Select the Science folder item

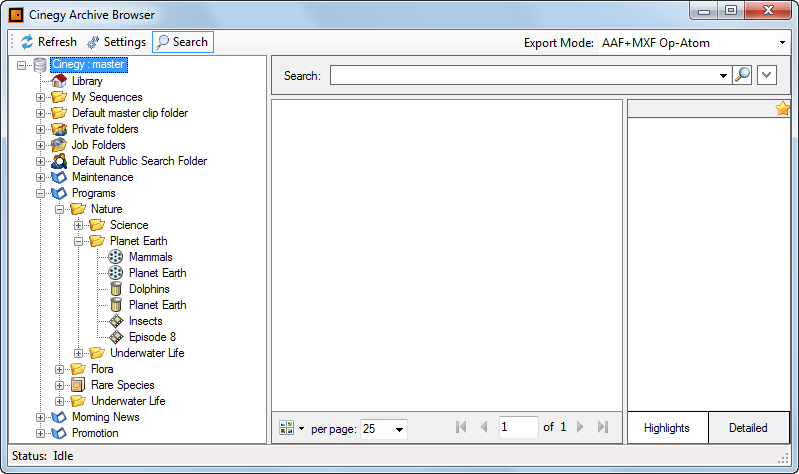coord(129,225)
